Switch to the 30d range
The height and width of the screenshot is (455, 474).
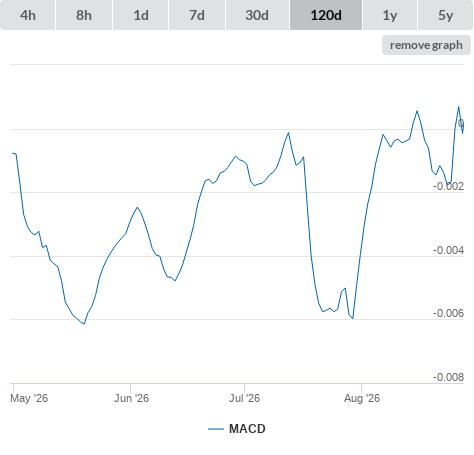[x=257, y=15]
